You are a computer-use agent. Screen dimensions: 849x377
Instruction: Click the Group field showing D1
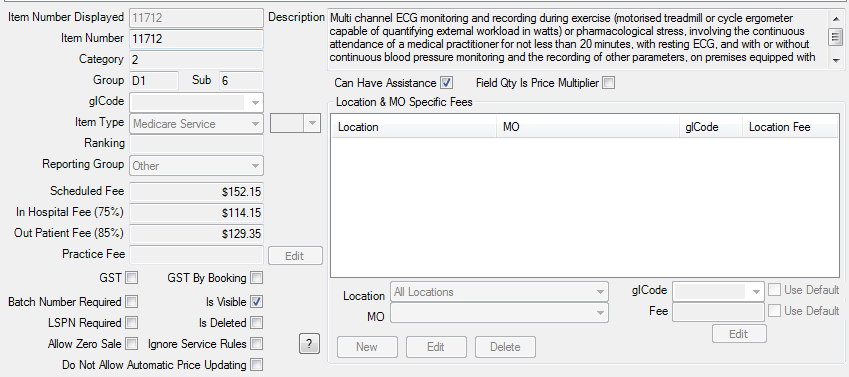click(x=154, y=81)
